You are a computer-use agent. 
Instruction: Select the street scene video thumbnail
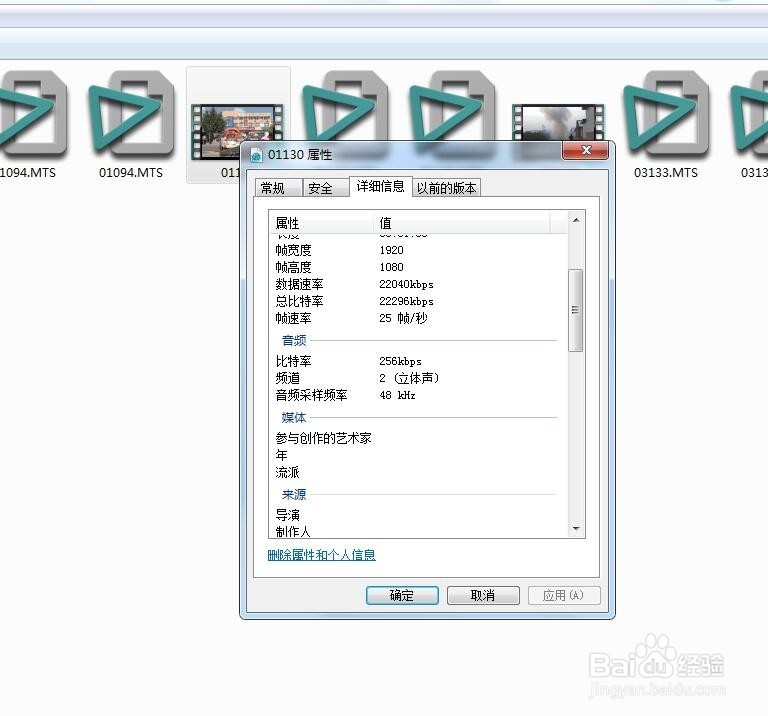point(237,131)
